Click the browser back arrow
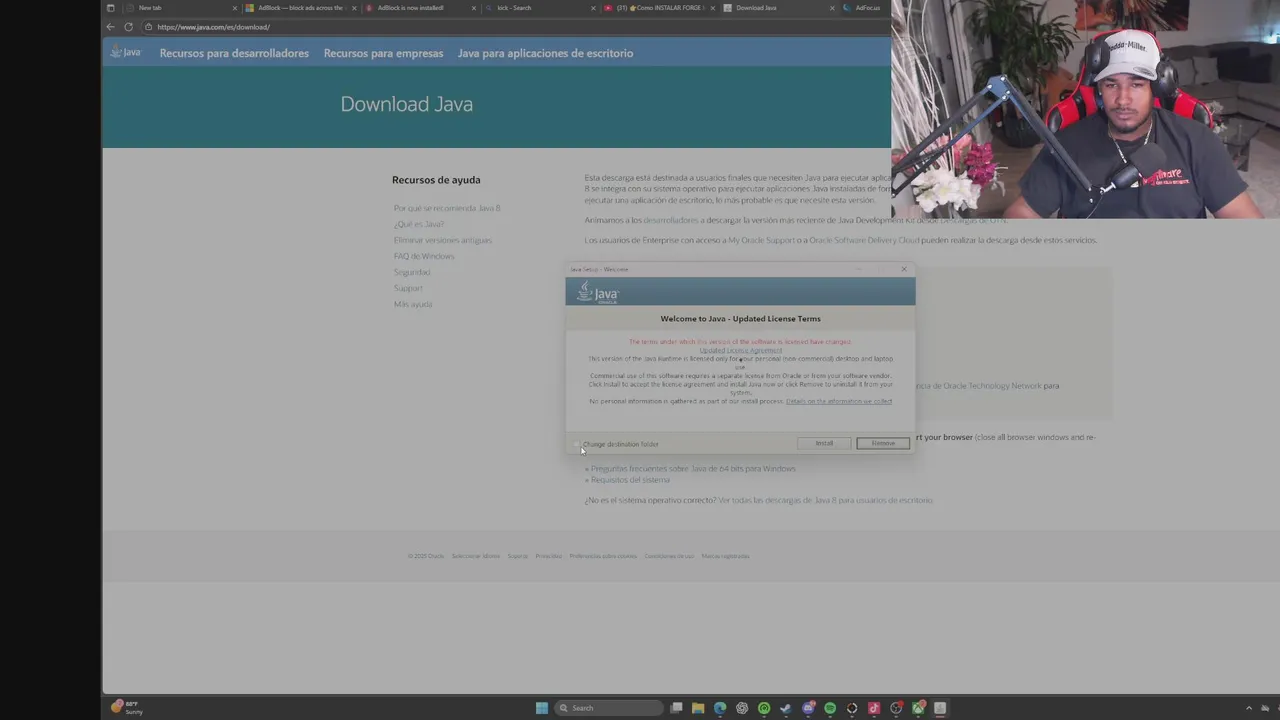This screenshot has height=720, width=1280. 110,27
